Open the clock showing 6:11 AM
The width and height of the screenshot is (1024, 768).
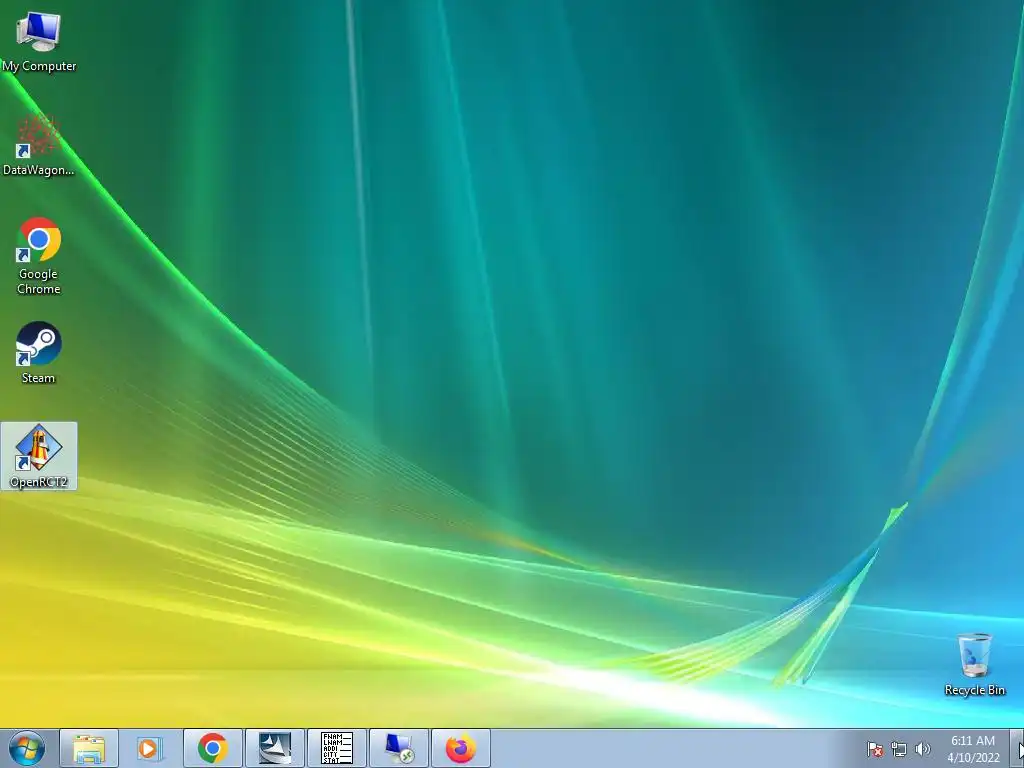(x=973, y=749)
